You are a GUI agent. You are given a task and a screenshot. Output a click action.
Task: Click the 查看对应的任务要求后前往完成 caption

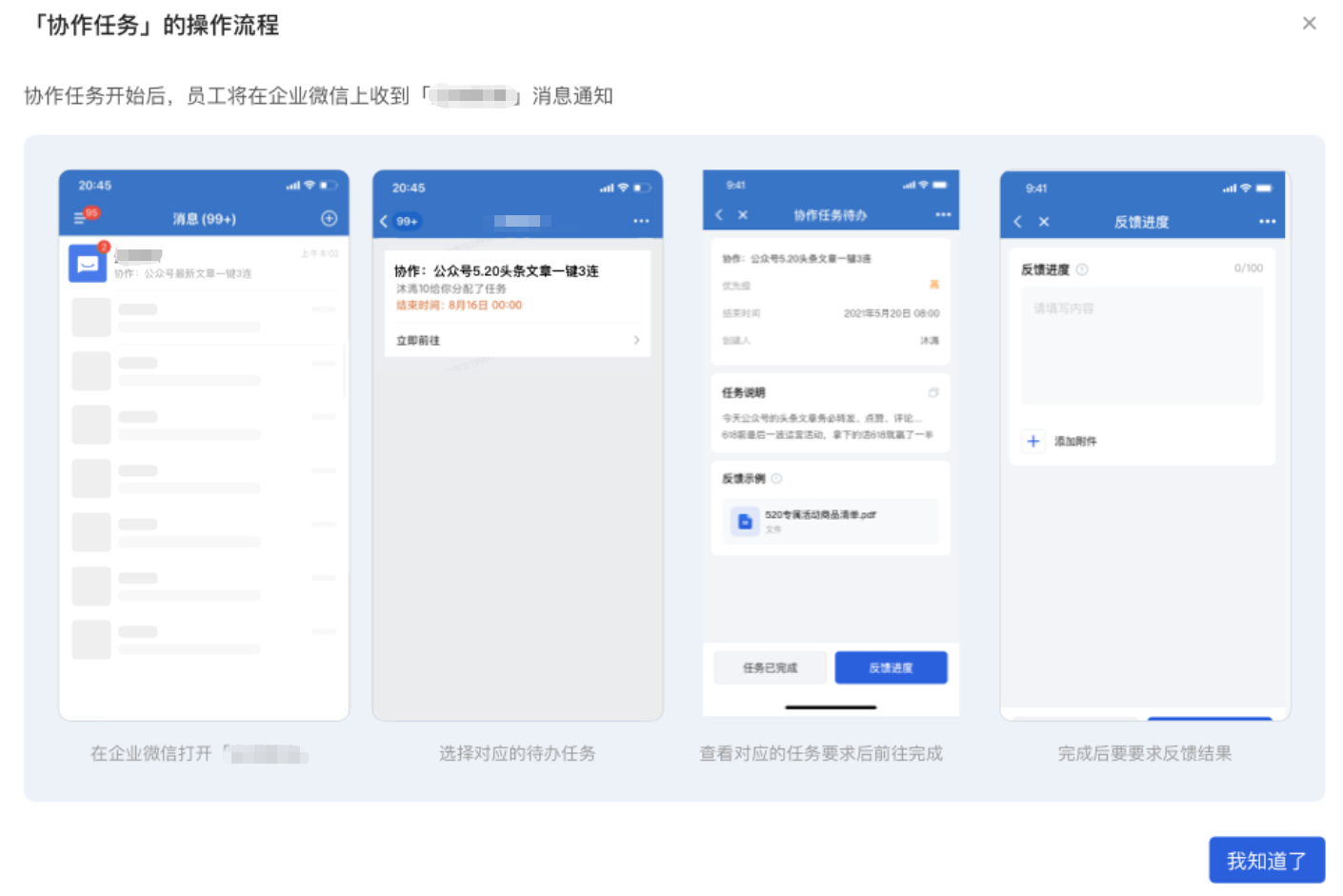(821, 753)
